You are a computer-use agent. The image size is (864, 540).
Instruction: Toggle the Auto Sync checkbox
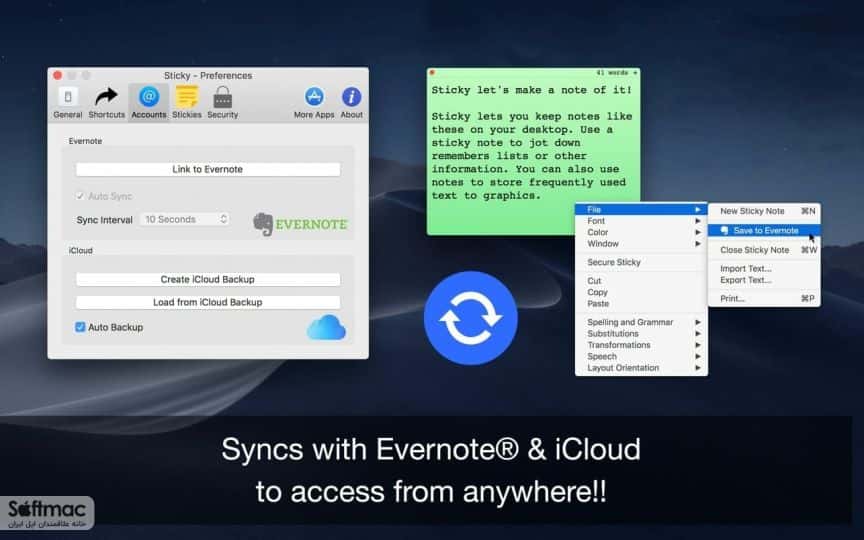pyautogui.click(x=80, y=196)
